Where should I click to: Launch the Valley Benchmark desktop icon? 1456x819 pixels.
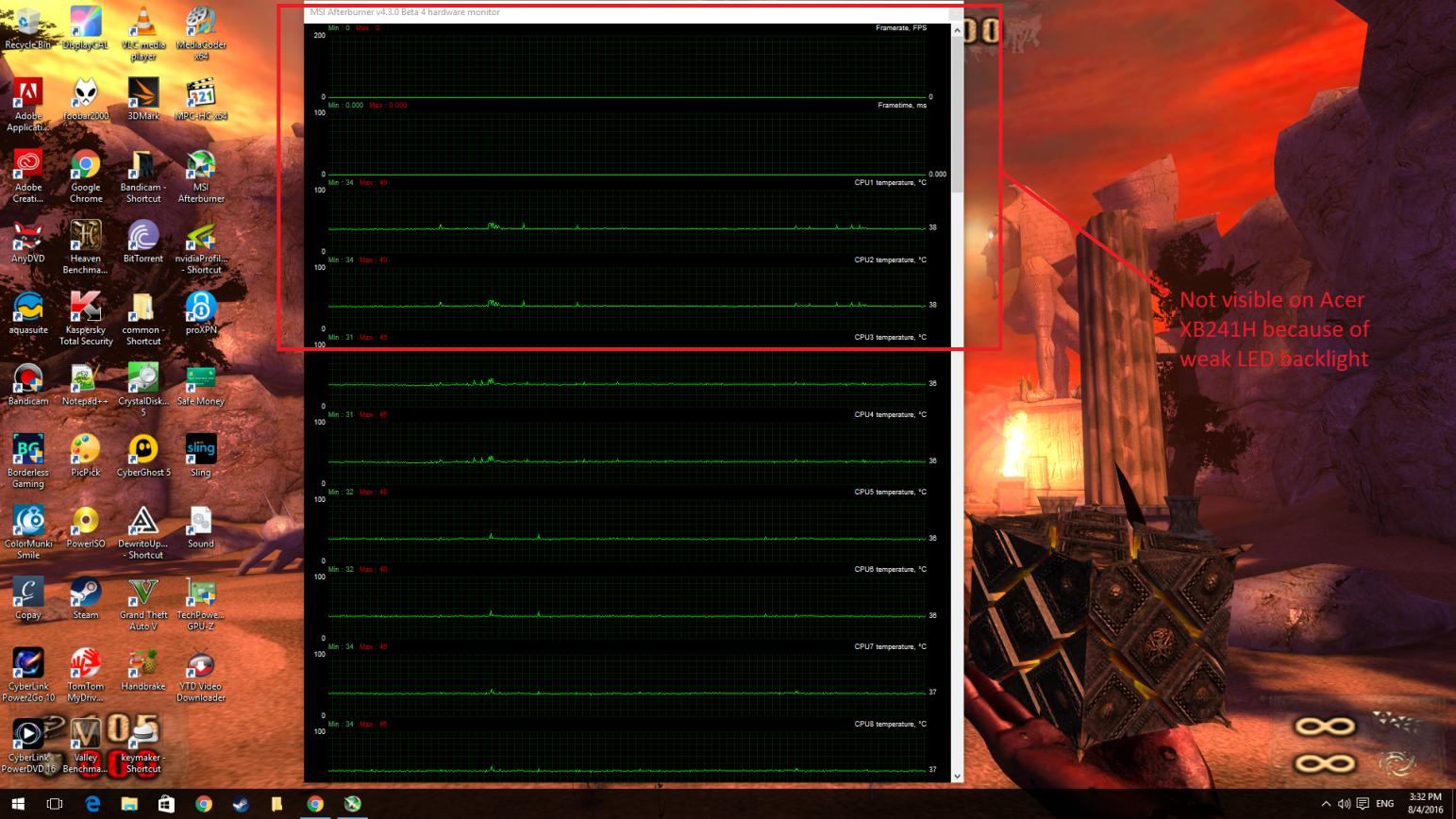pos(86,745)
